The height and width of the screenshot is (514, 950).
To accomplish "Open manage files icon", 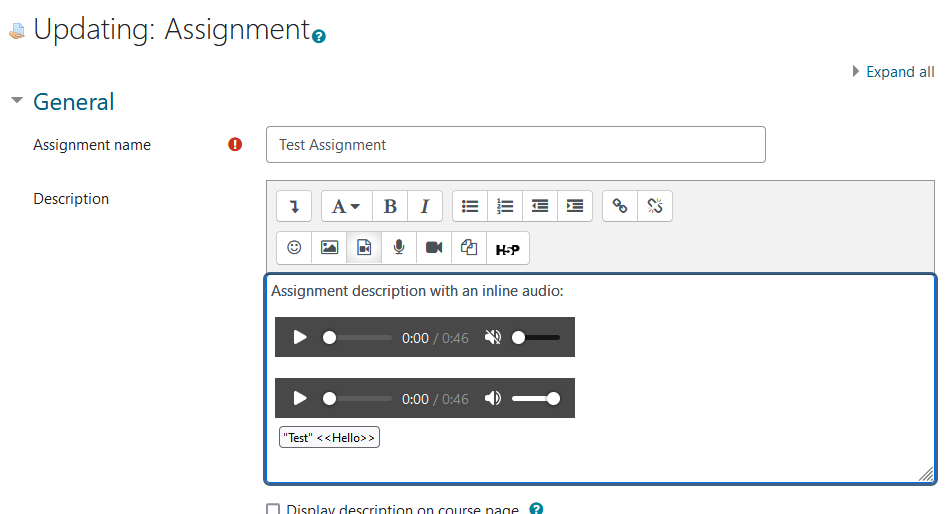I will [x=470, y=248].
